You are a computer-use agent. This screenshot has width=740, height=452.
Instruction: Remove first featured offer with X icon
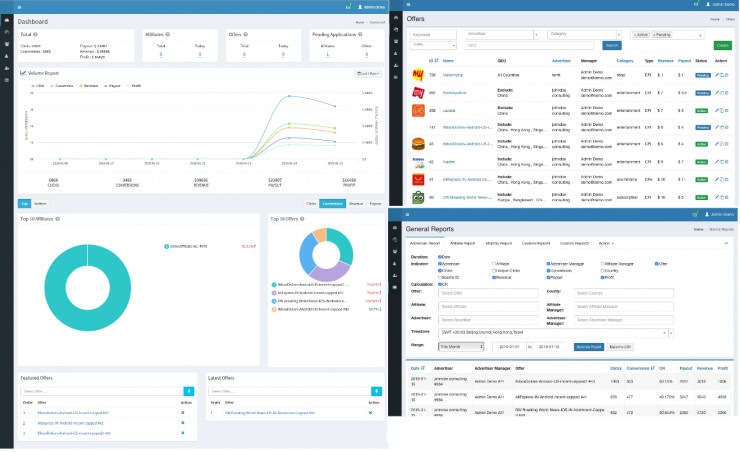pos(183,413)
